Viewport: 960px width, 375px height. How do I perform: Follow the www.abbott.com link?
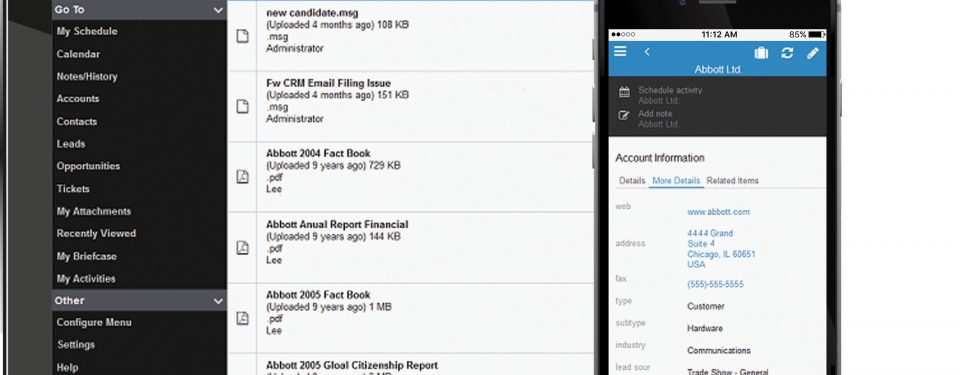tap(718, 212)
